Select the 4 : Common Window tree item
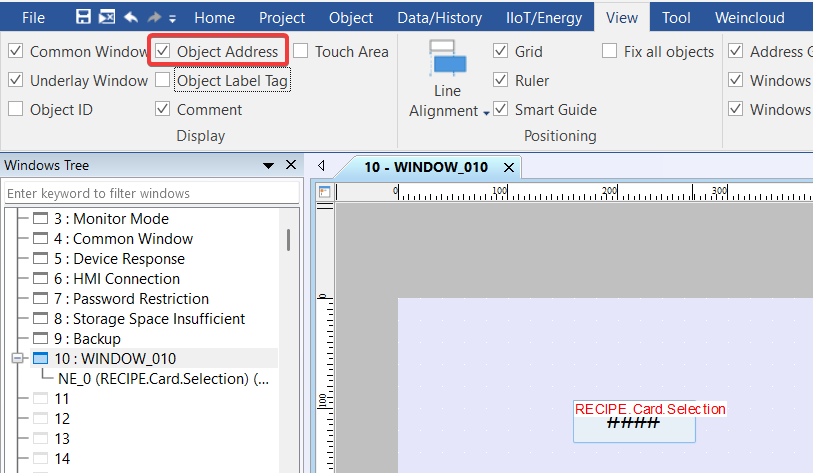This screenshot has width=813, height=473. 132,238
